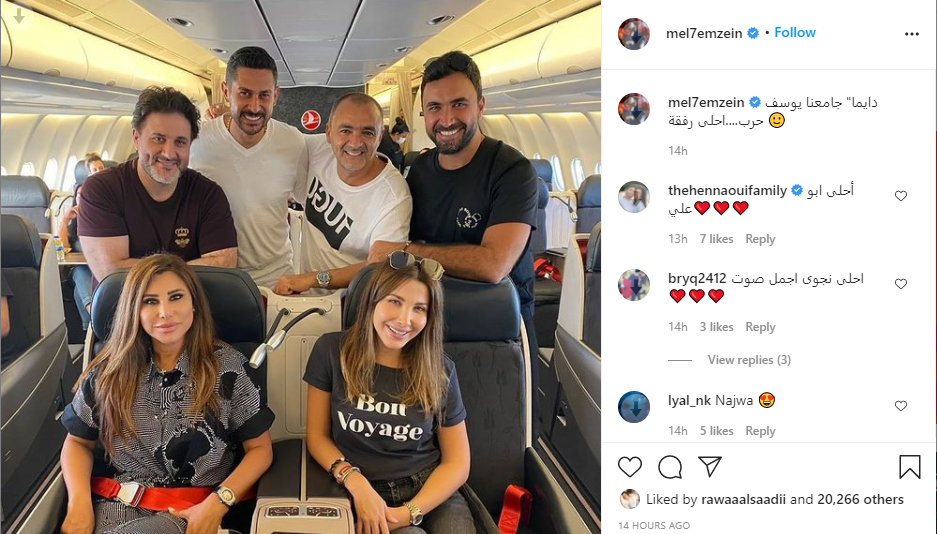The width and height of the screenshot is (937, 534).
Task: Follow mel7emzein account
Action: (795, 32)
